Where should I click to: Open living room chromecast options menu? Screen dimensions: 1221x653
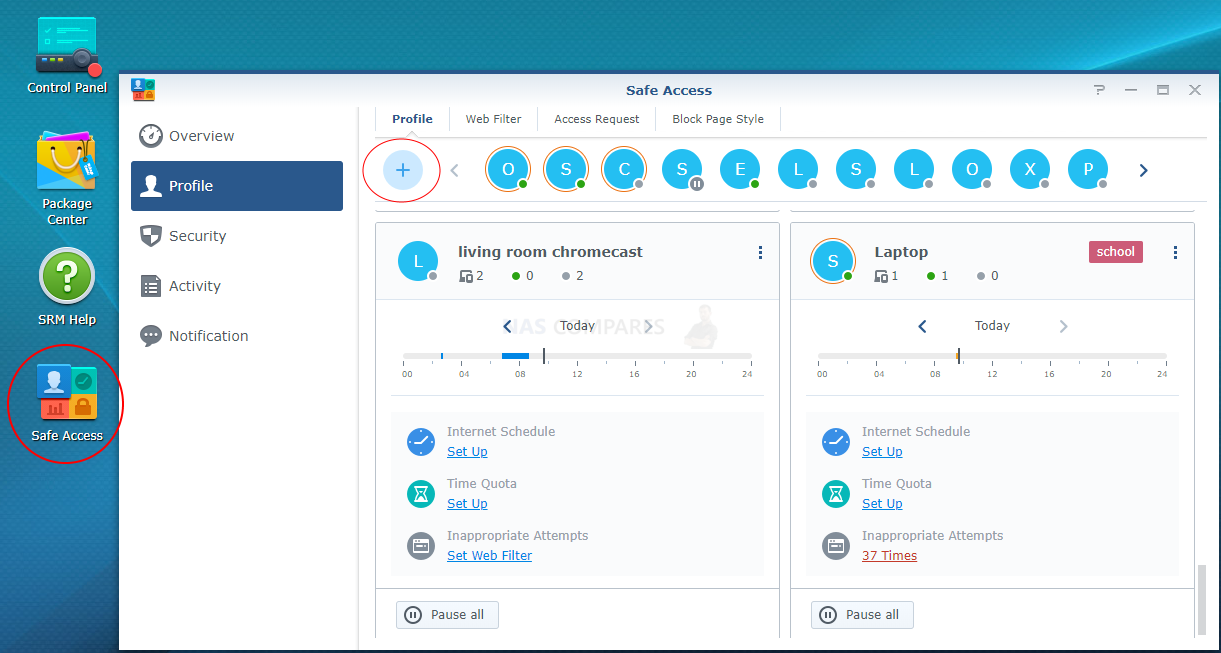[760, 253]
